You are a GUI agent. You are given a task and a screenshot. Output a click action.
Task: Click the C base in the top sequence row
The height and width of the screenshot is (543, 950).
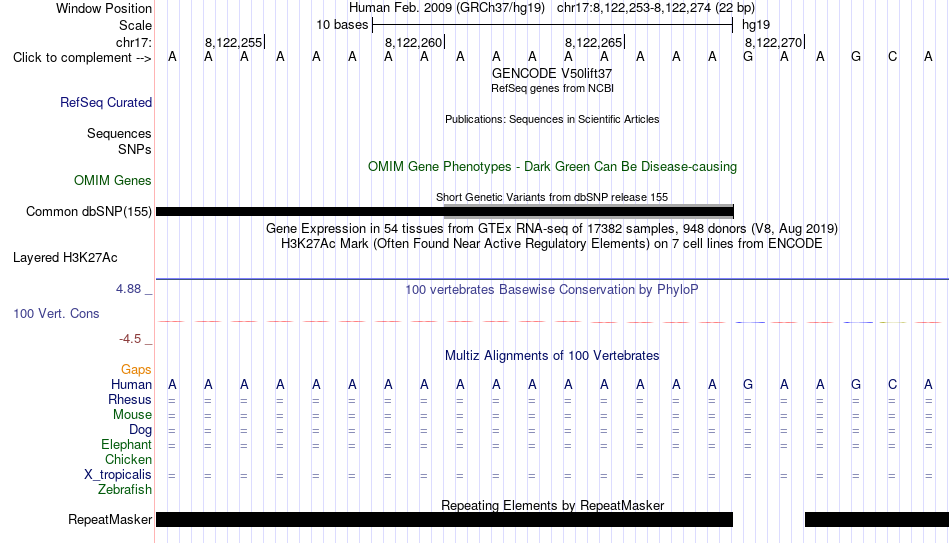(x=892, y=57)
